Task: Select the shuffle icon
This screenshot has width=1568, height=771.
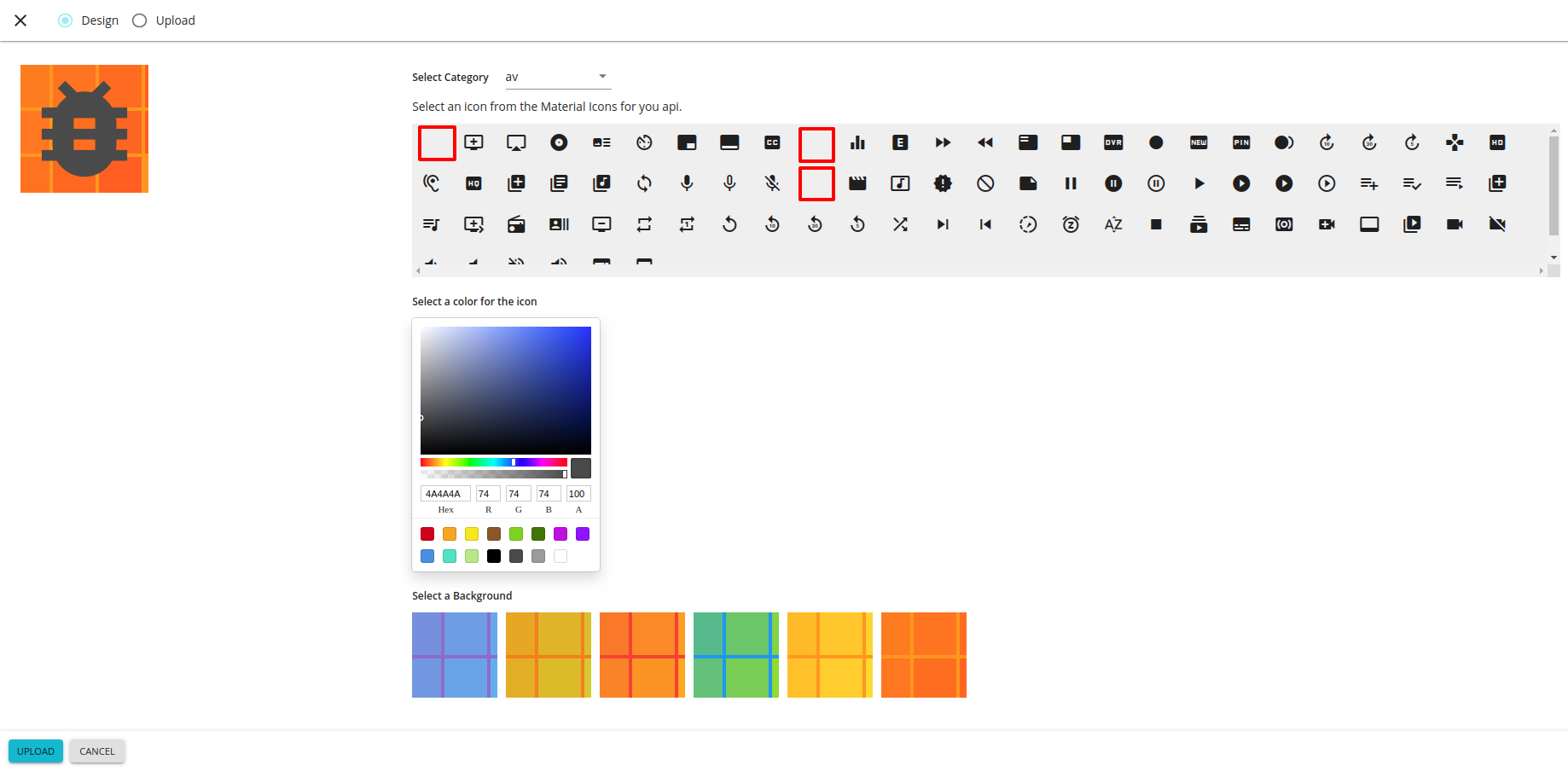Action: click(900, 224)
